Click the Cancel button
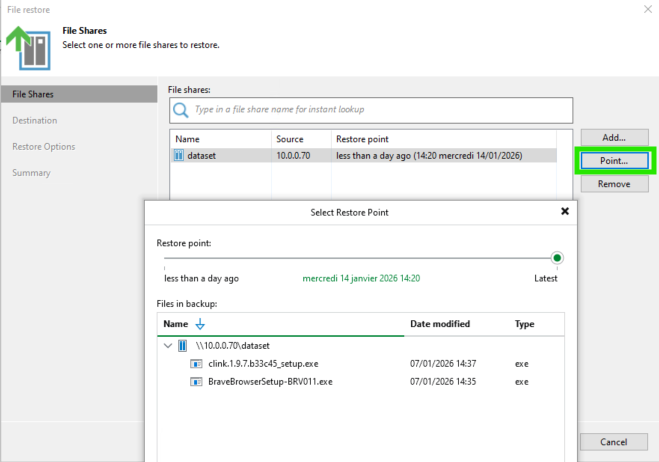Image resolution: width=659 pixels, height=462 pixels. (x=614, y=442)
